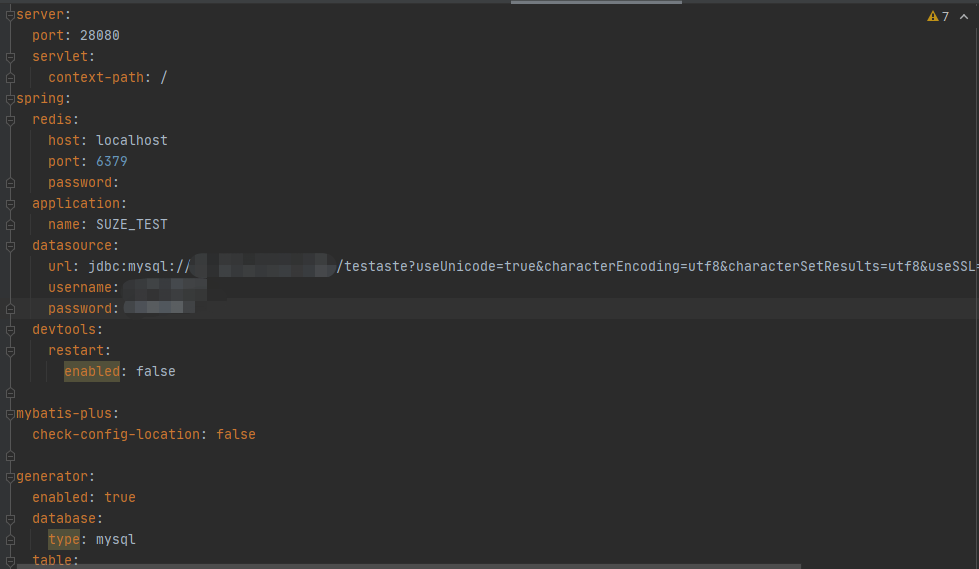Collapse the application block fold marker

click(x=10, y=203)
